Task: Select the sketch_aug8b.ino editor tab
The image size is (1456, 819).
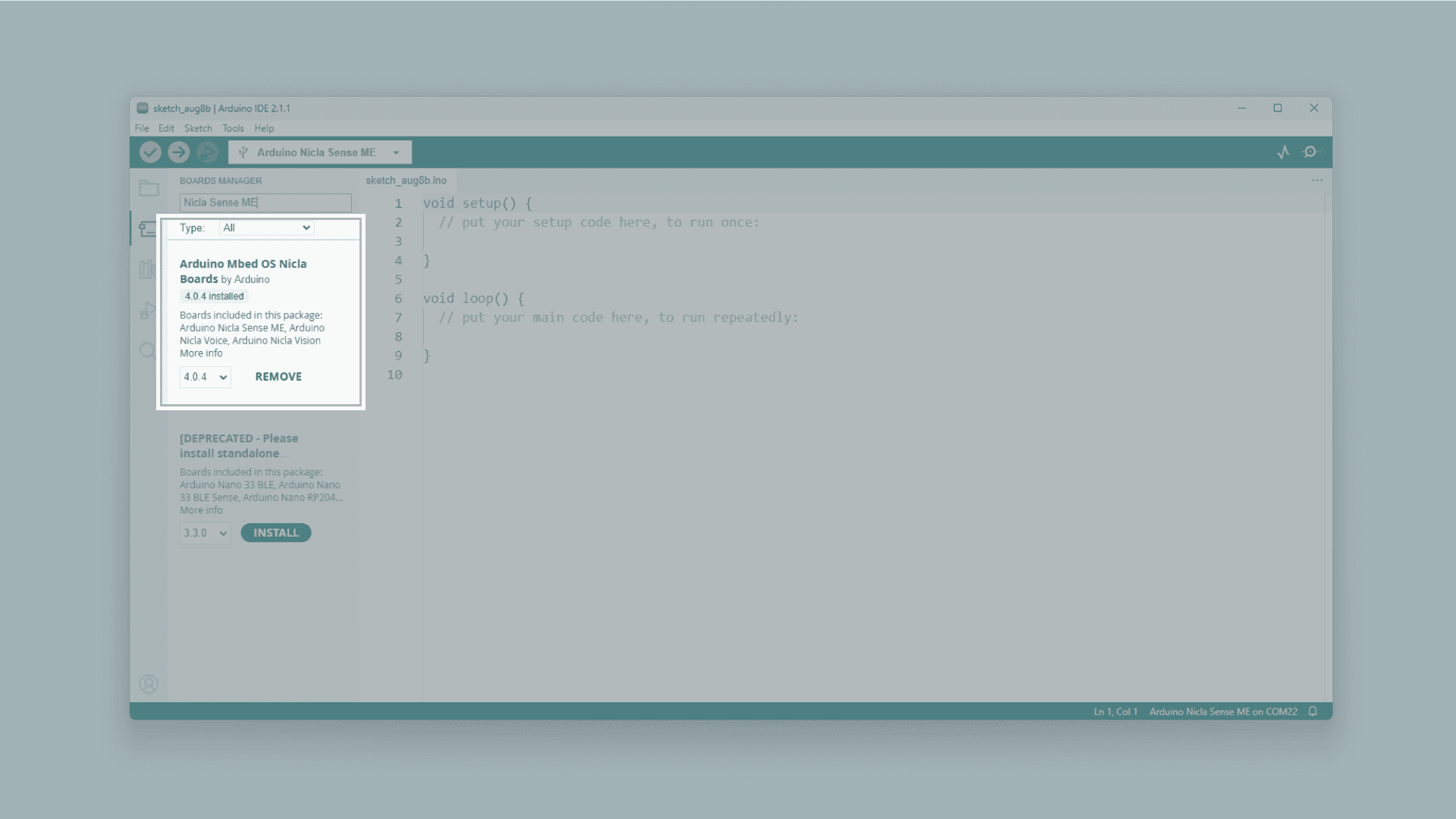Action: click(406, 180)
